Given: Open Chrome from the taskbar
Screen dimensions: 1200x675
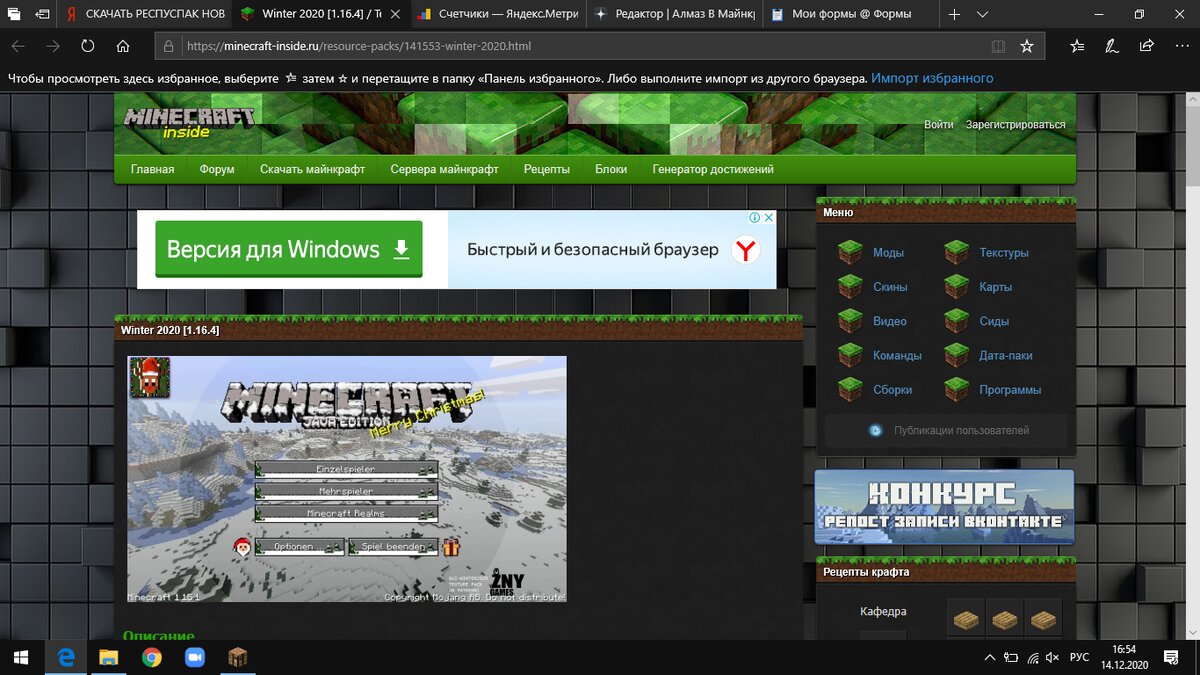Looking at the screenshot, I should (x=152, y=657).
